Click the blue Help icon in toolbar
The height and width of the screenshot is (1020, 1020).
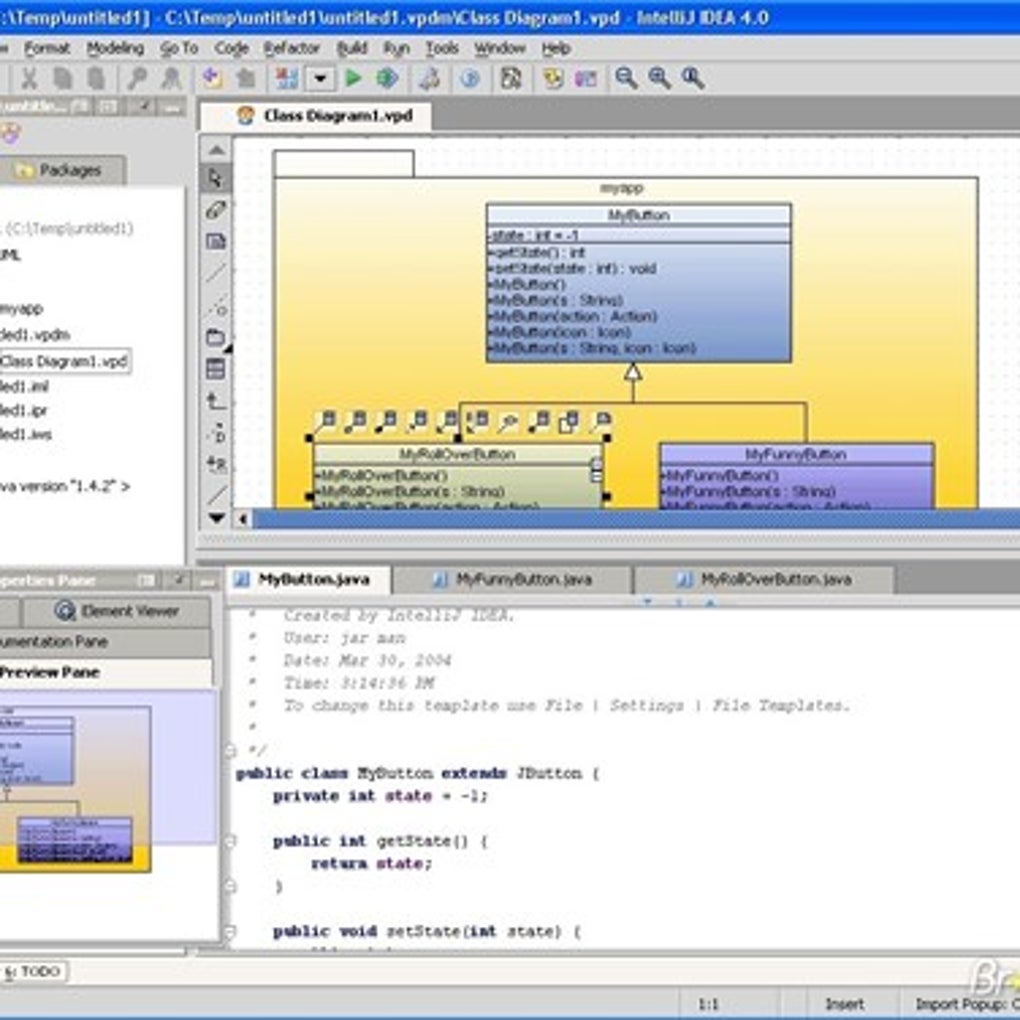point(470,78)
